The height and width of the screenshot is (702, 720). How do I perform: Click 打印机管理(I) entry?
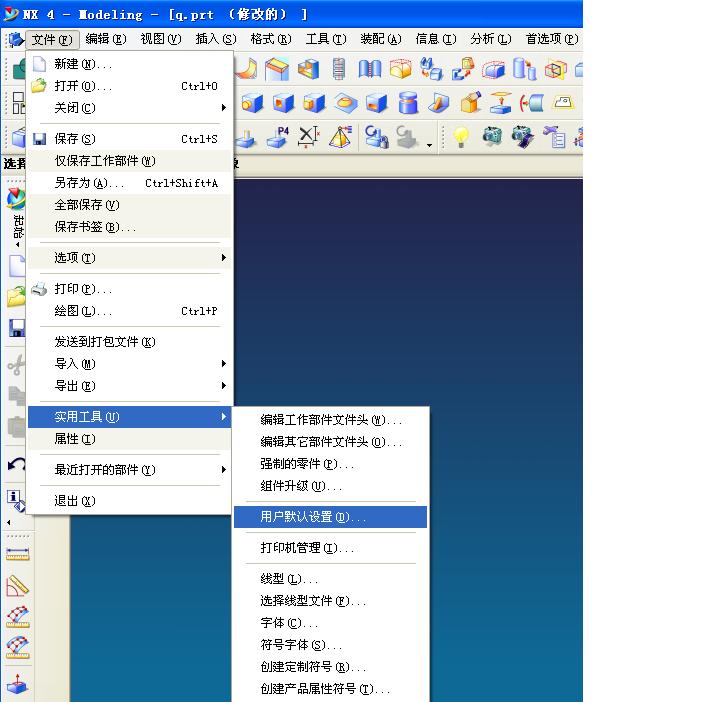tap(331, 548)
